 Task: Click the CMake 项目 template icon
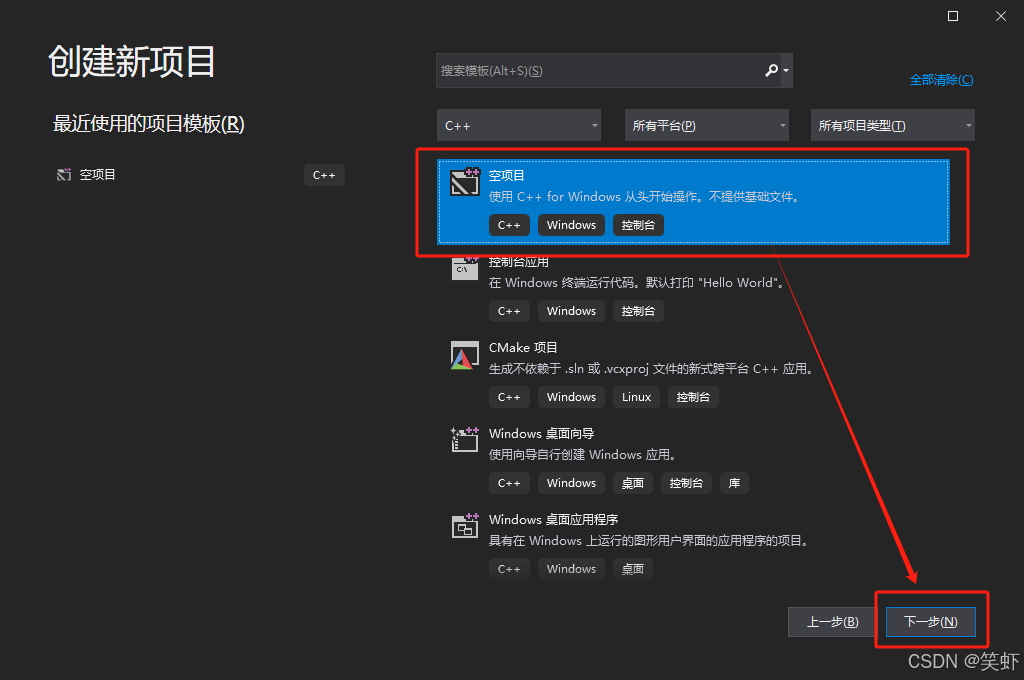click(x=465, y=355)
